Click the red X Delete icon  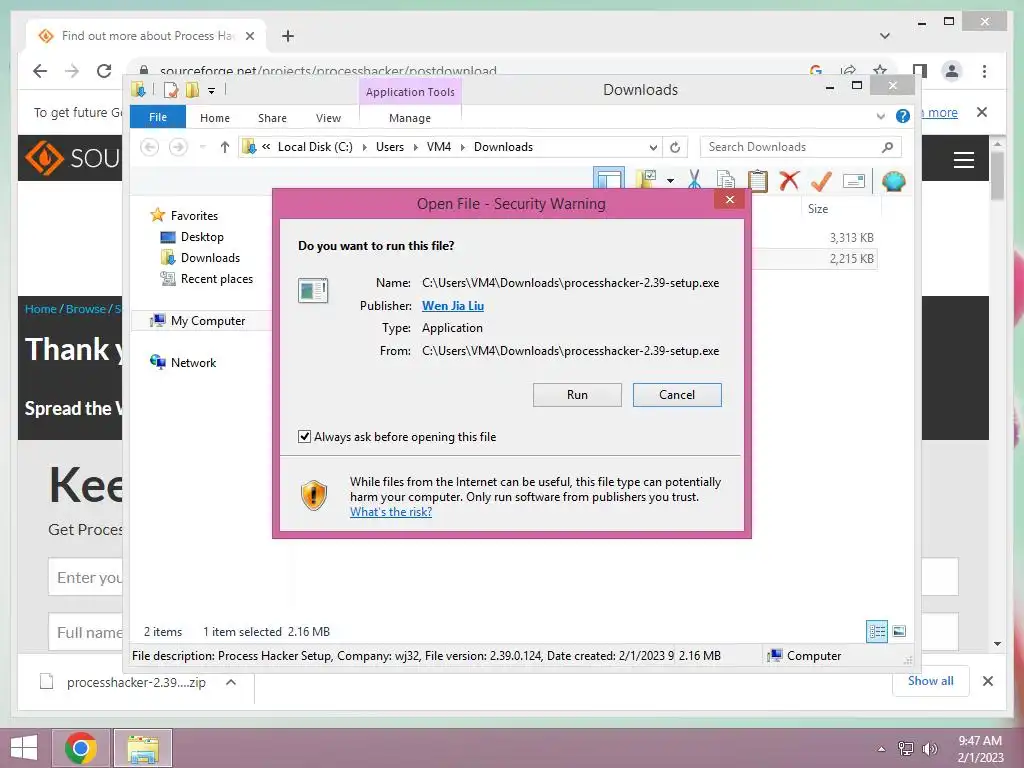coord(789,180)
